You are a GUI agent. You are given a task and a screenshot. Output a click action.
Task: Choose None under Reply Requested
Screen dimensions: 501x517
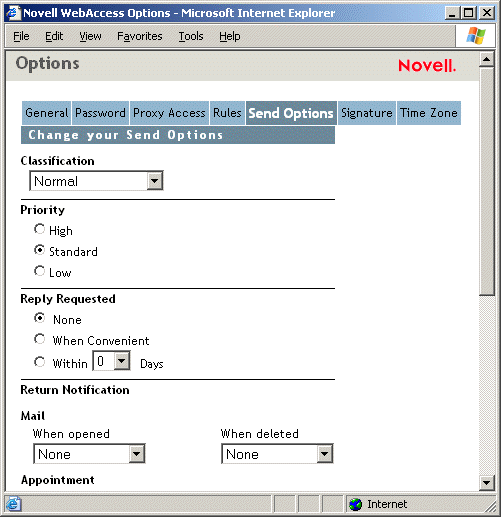(39, 318)
